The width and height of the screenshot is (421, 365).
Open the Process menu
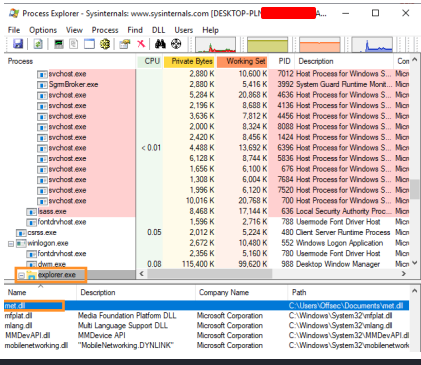coord(105,30)
